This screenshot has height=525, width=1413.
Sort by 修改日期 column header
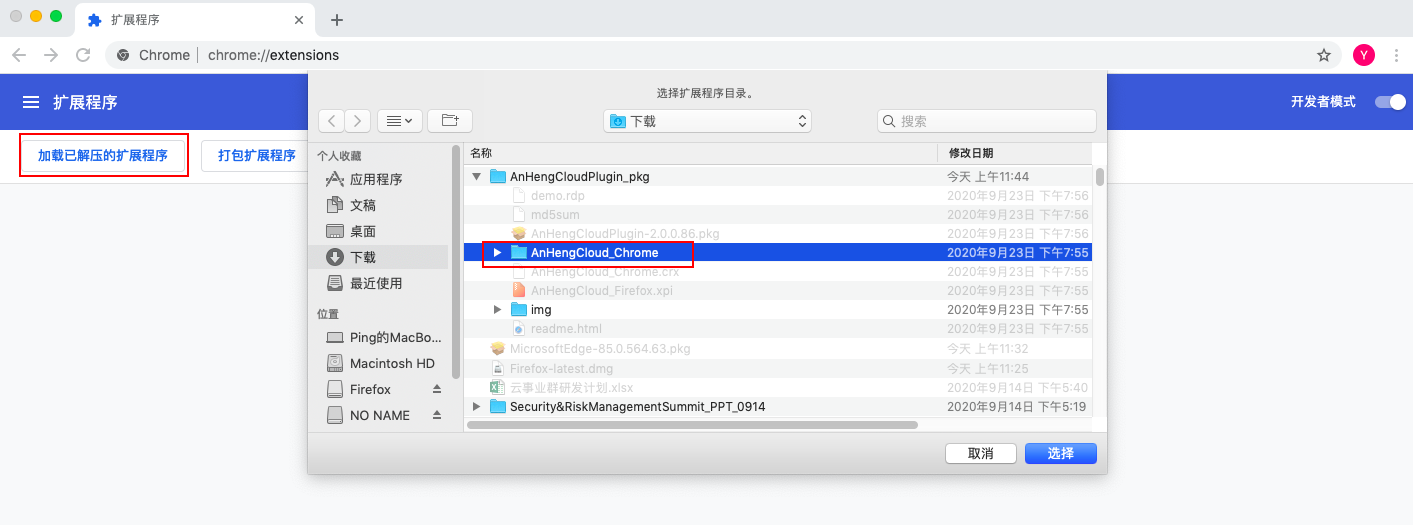click(x=1015, y=153)
